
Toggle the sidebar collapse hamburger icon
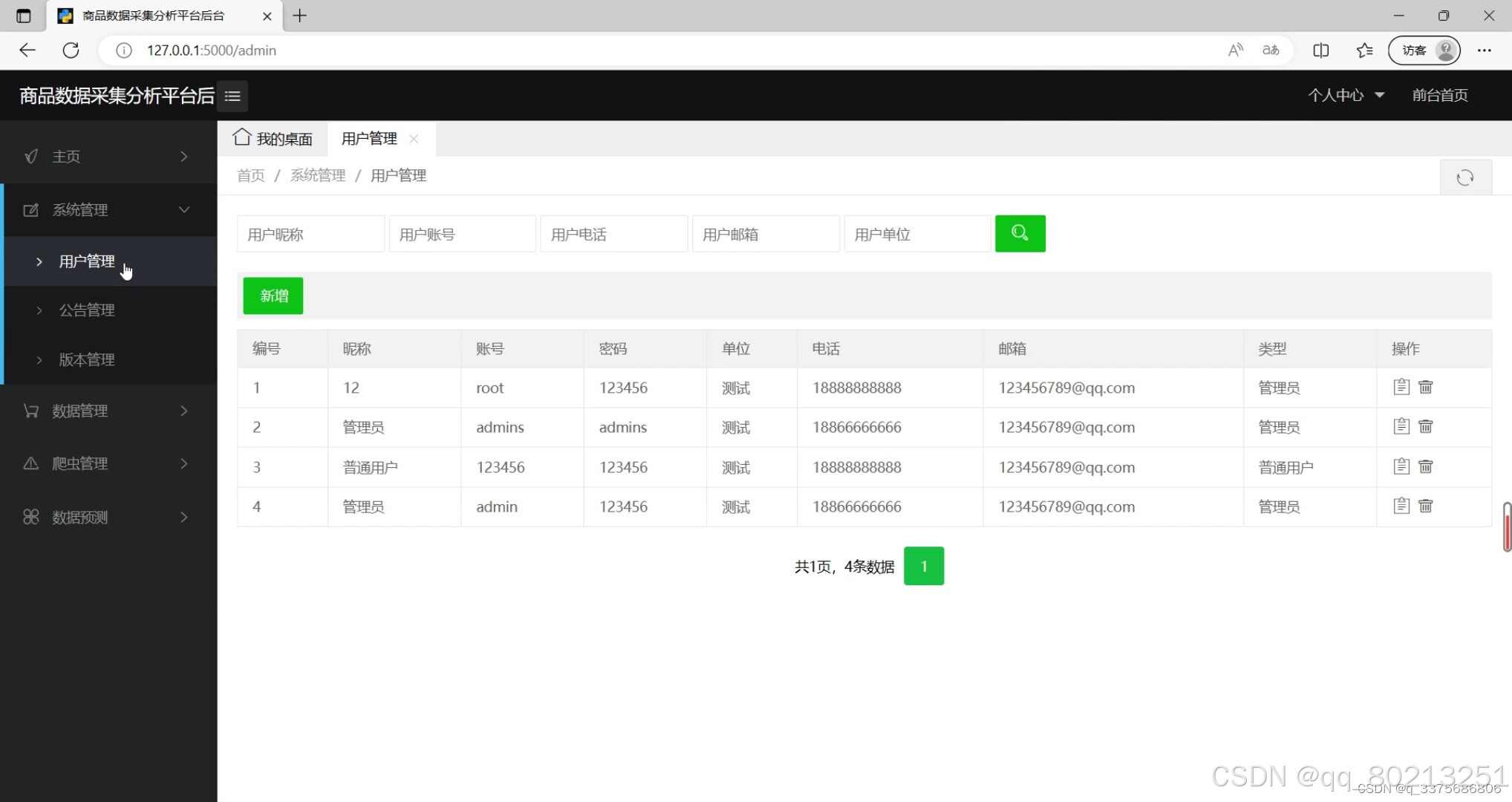[232, 96]
